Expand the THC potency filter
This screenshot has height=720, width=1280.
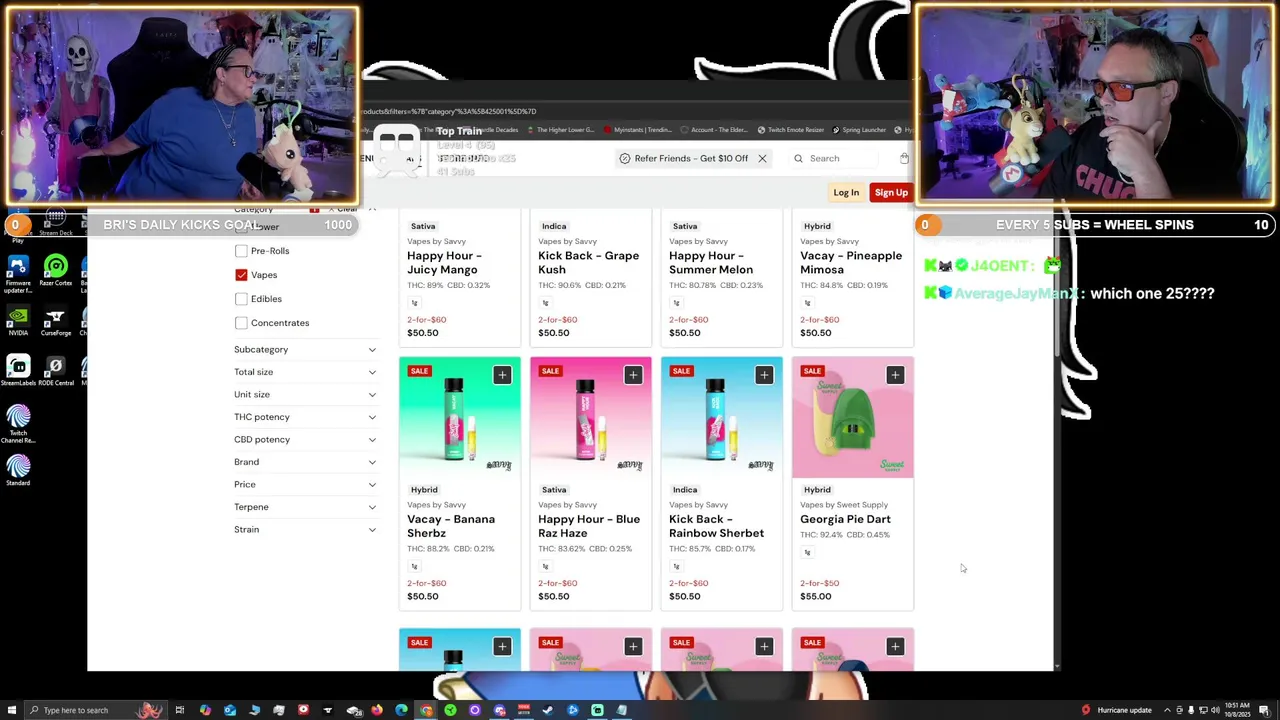[x=305, y=417]
